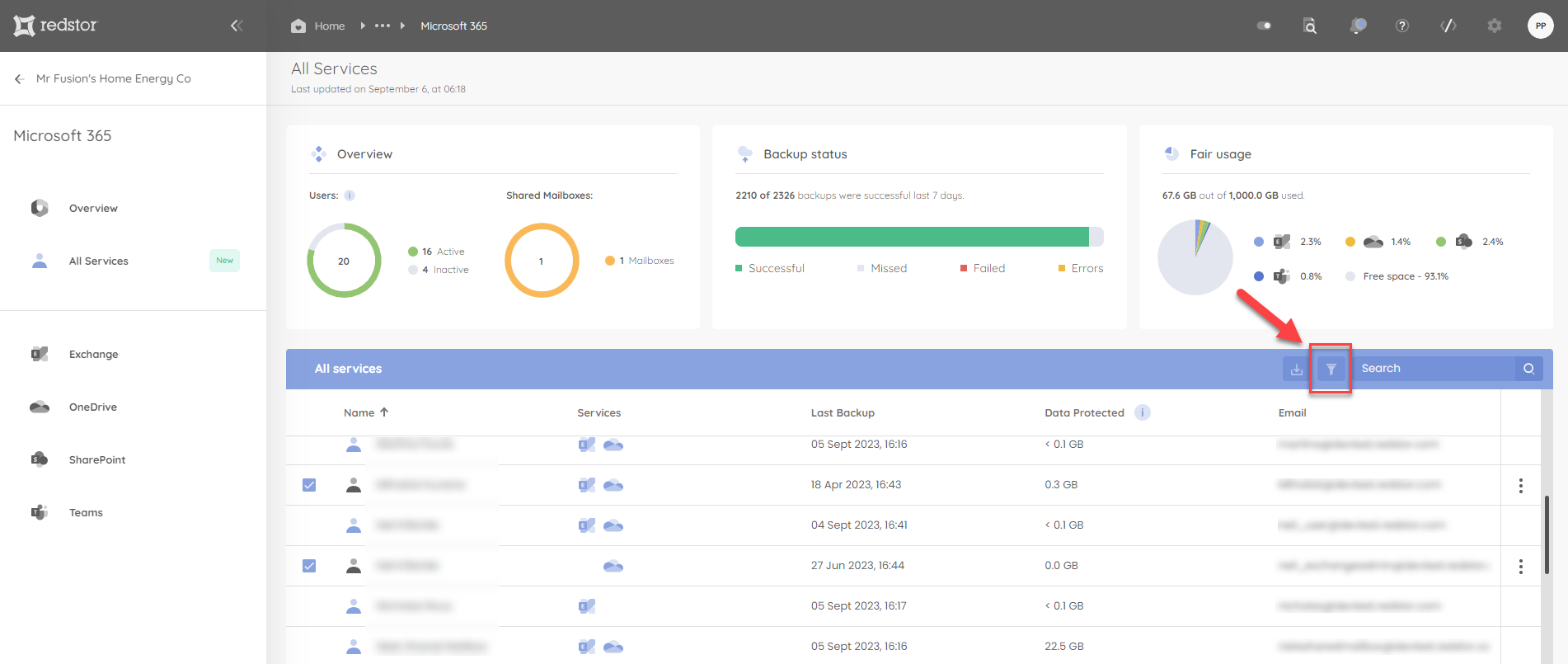Click the Users info icon

(x=350, y=195)
